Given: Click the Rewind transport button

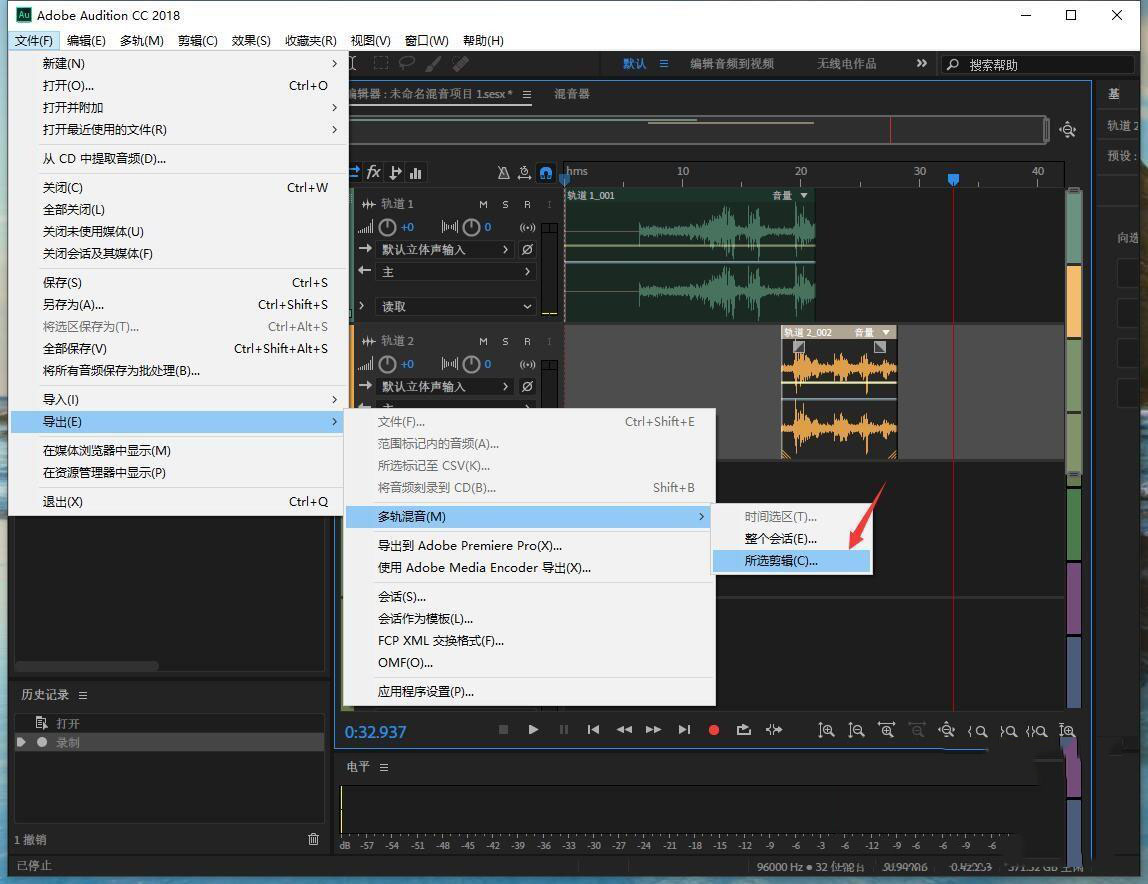Looking at the screenshot, I should pyautogui.click(x=624, y=729).
